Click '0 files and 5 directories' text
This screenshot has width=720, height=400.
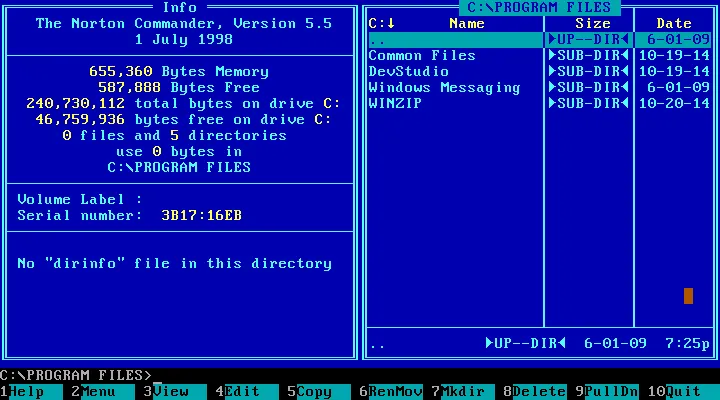(174, 135)
